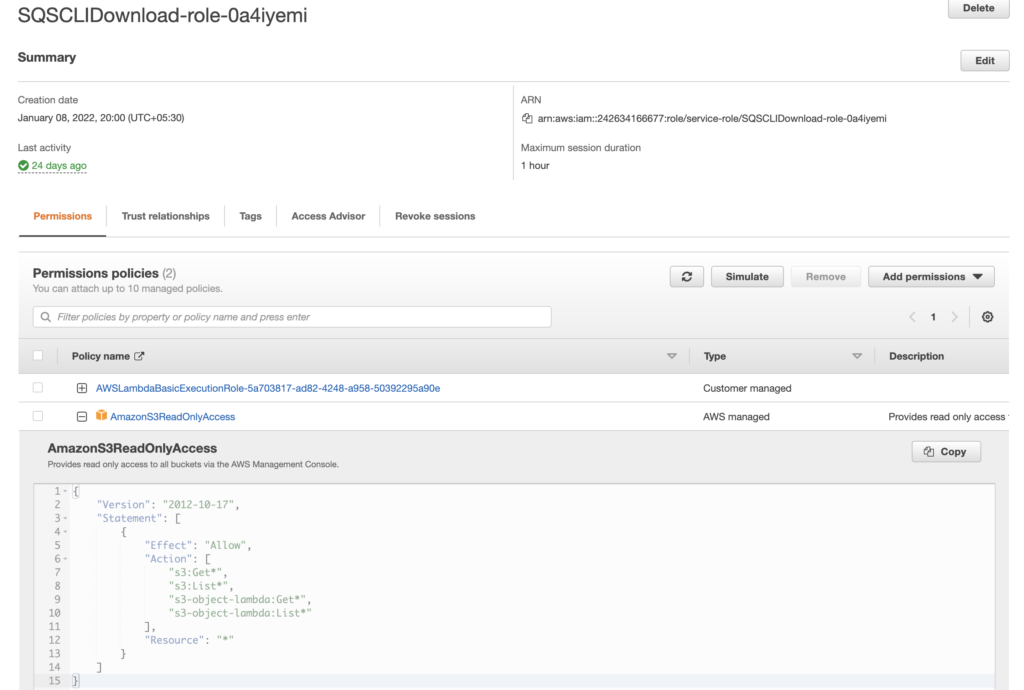Select the checkbox for AWSLambdaBasicExecutionRole policy

(37, 387)
